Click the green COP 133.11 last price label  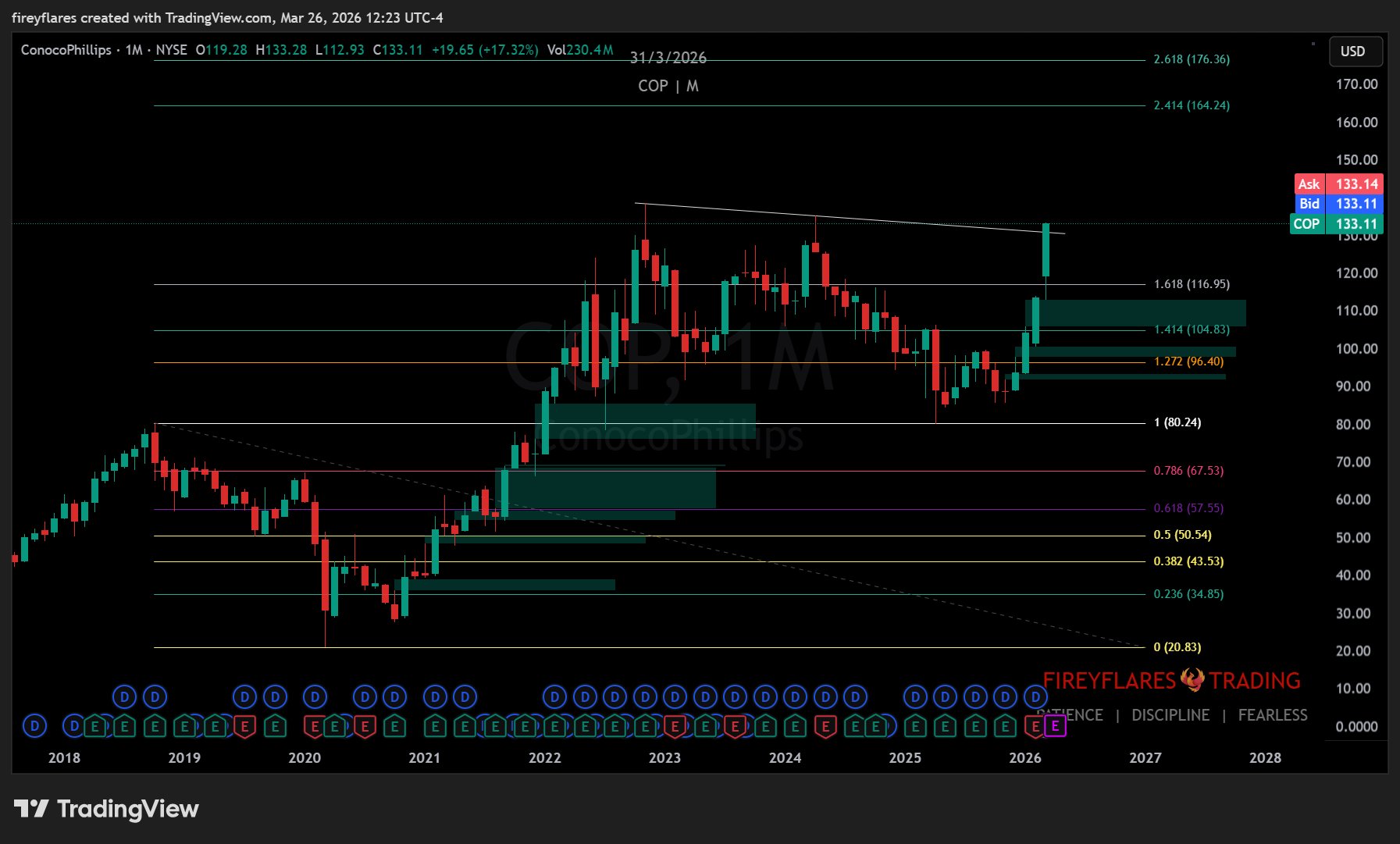pos(1336,224)
